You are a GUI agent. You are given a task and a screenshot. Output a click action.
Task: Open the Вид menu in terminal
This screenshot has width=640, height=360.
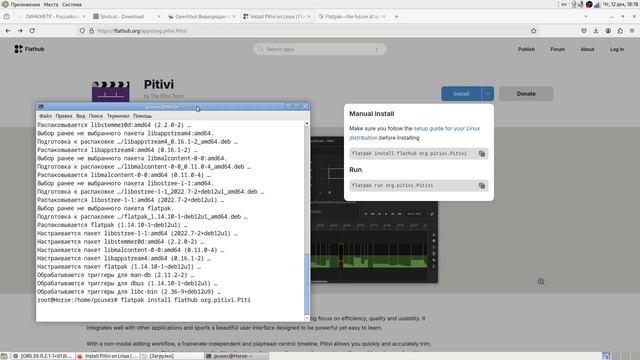80,116
